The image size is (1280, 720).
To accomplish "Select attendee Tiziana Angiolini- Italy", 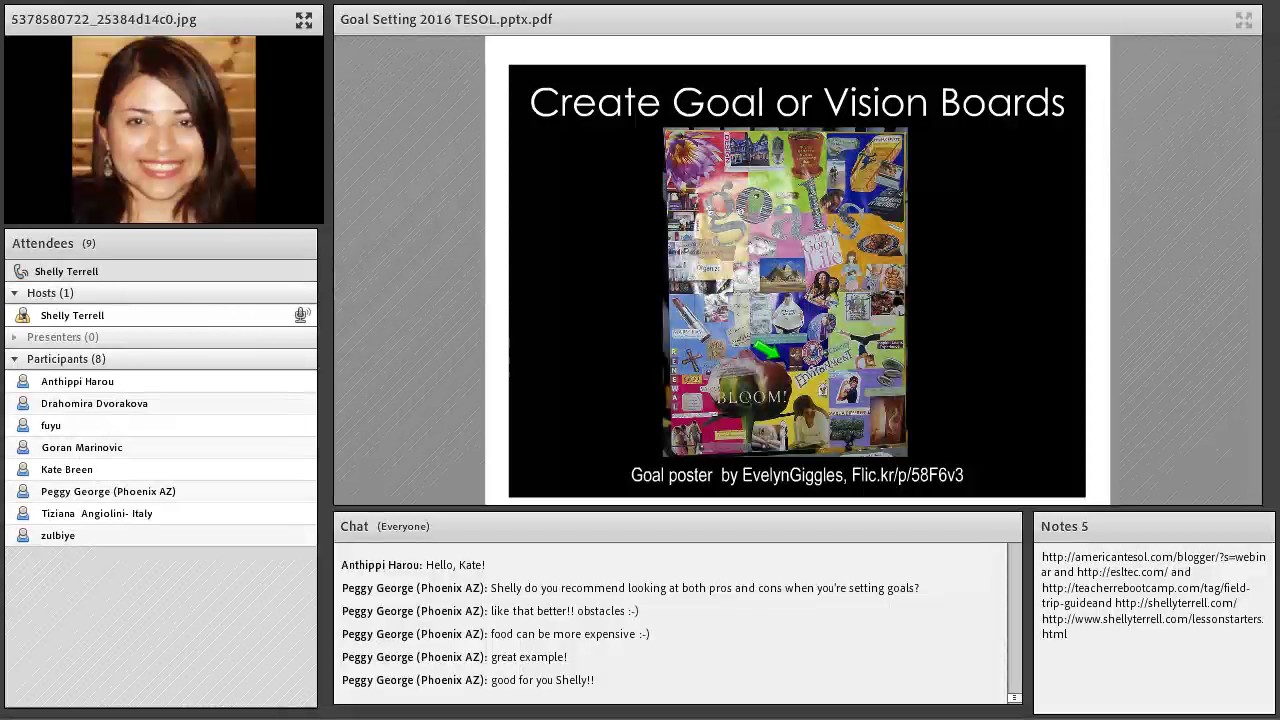I will click(x=160, y=514).
